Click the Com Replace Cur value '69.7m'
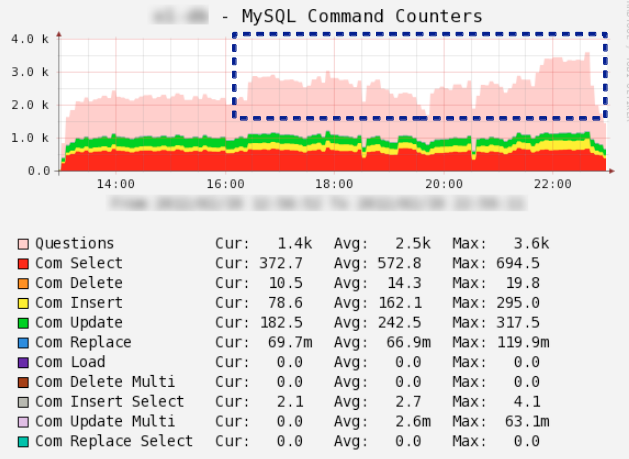The height and width of the screenshot is (459, 629). point(290,342)
